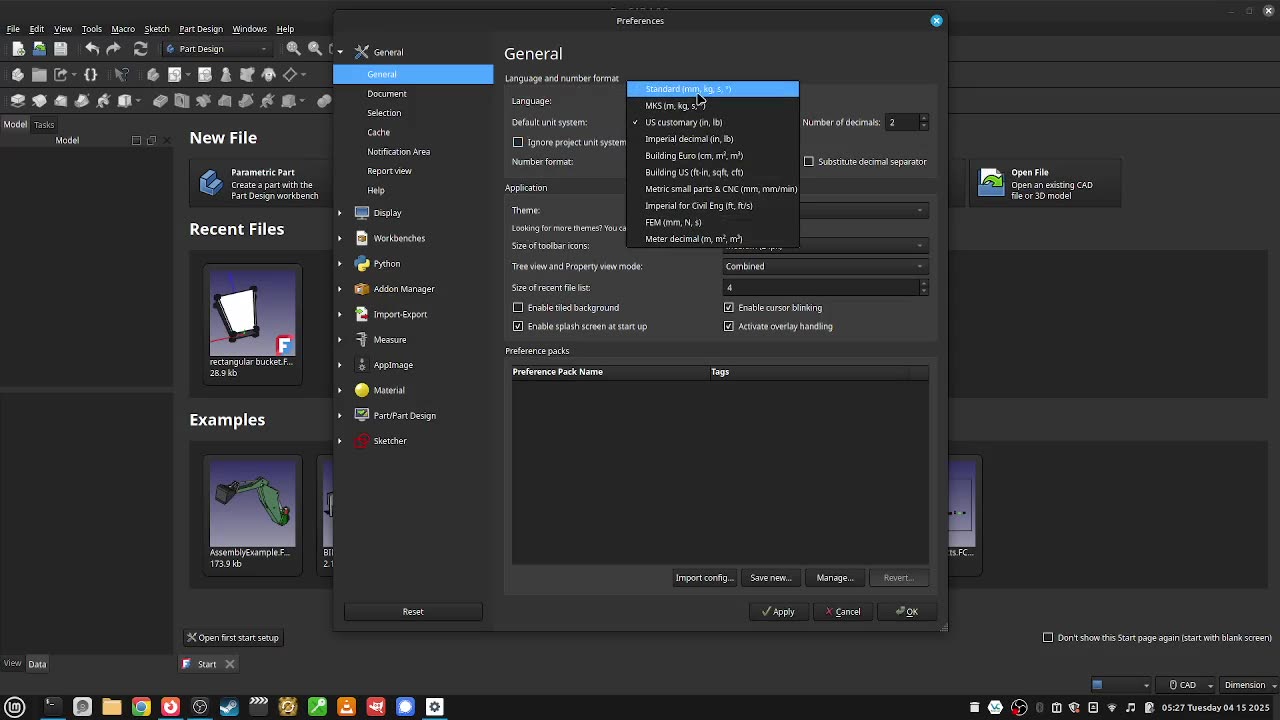The image size is (1280, 720).
Task: Click Open first start setup button
Action: tap(233, 637)
